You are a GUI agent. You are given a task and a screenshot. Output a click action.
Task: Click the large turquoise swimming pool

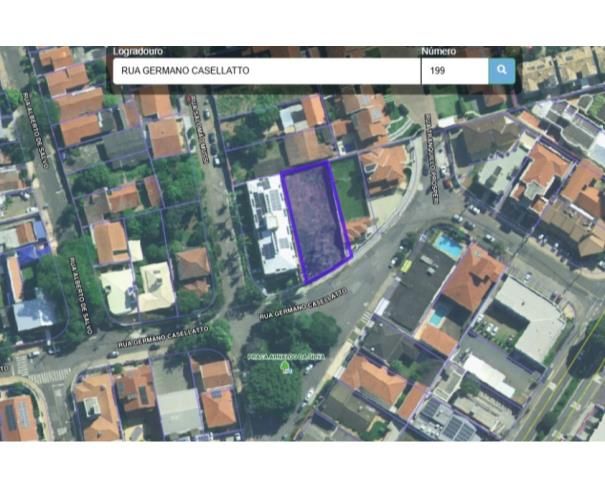pos(448,246)
